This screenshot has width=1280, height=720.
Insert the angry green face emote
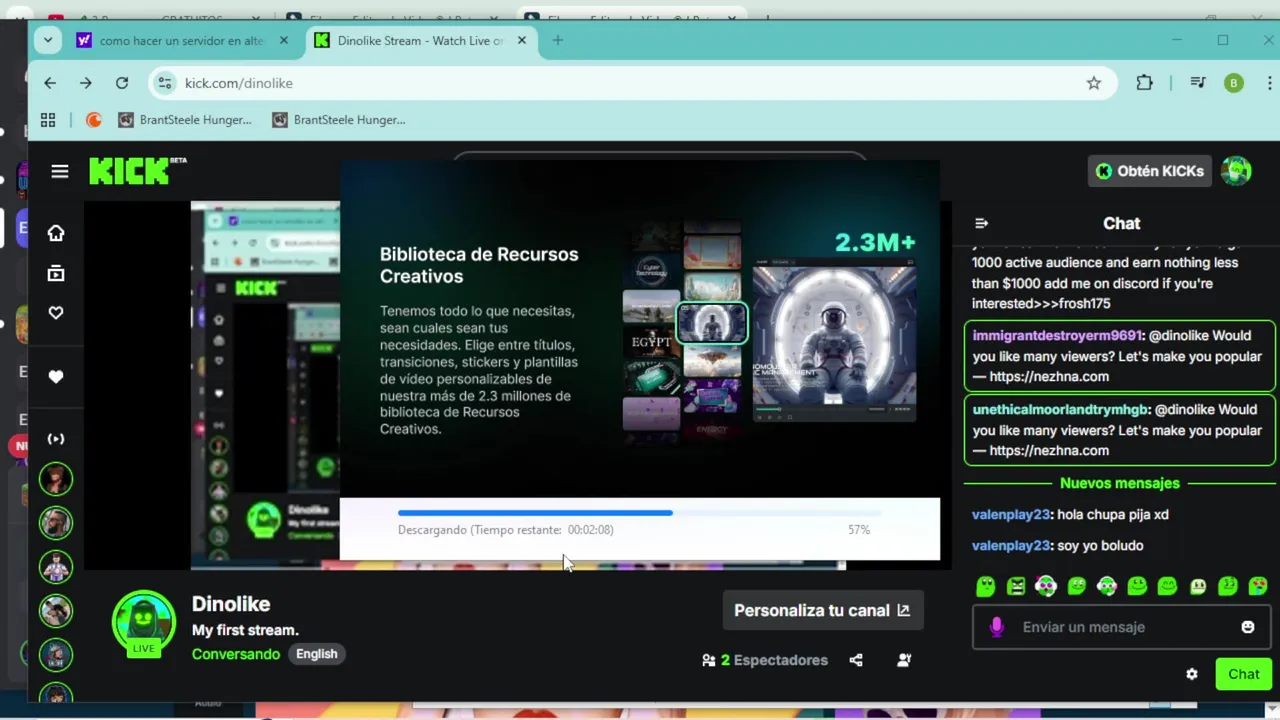tap(1016, 587)
